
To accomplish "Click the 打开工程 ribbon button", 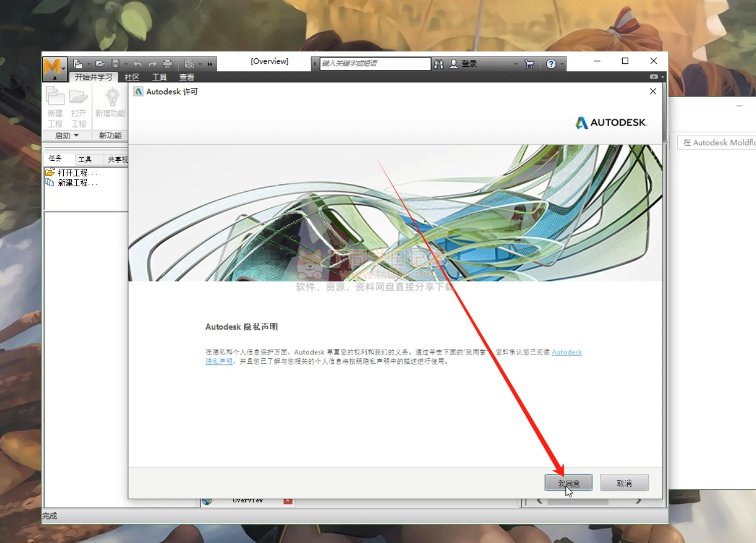I will click(x=78, y=107).
